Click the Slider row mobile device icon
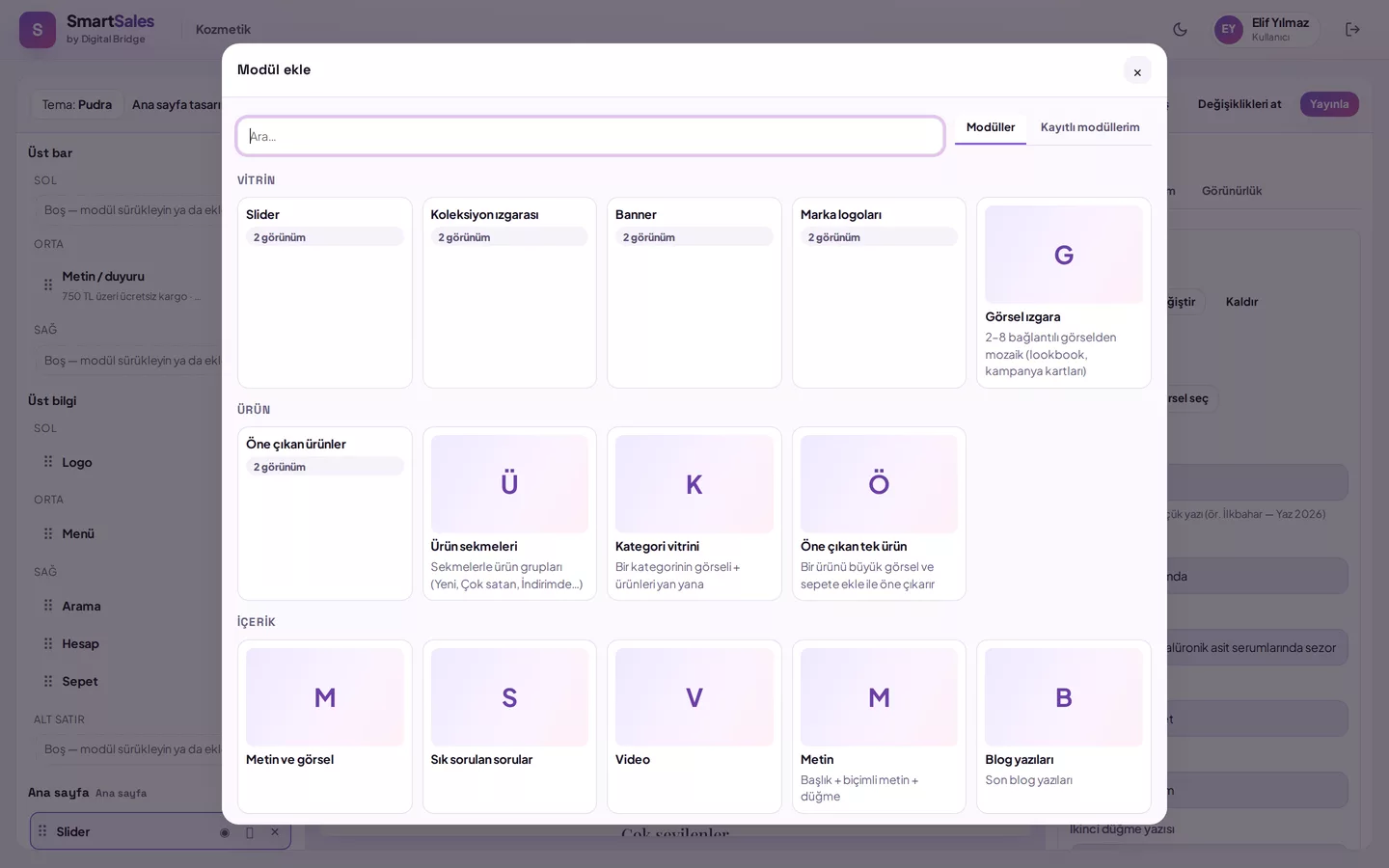Image resolution: width=1389 pixels, height=868 pixels. click(250, 832)
